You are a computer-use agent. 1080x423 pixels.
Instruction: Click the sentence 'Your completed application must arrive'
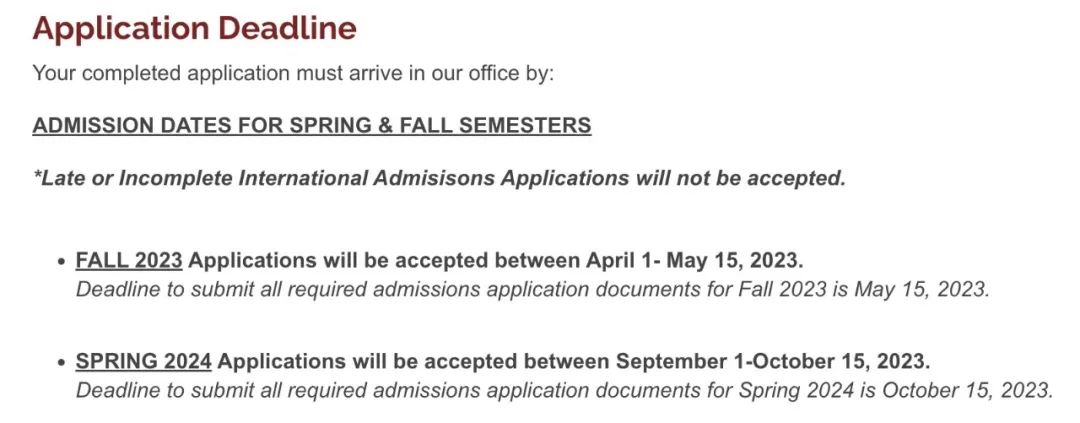point(293,73)
